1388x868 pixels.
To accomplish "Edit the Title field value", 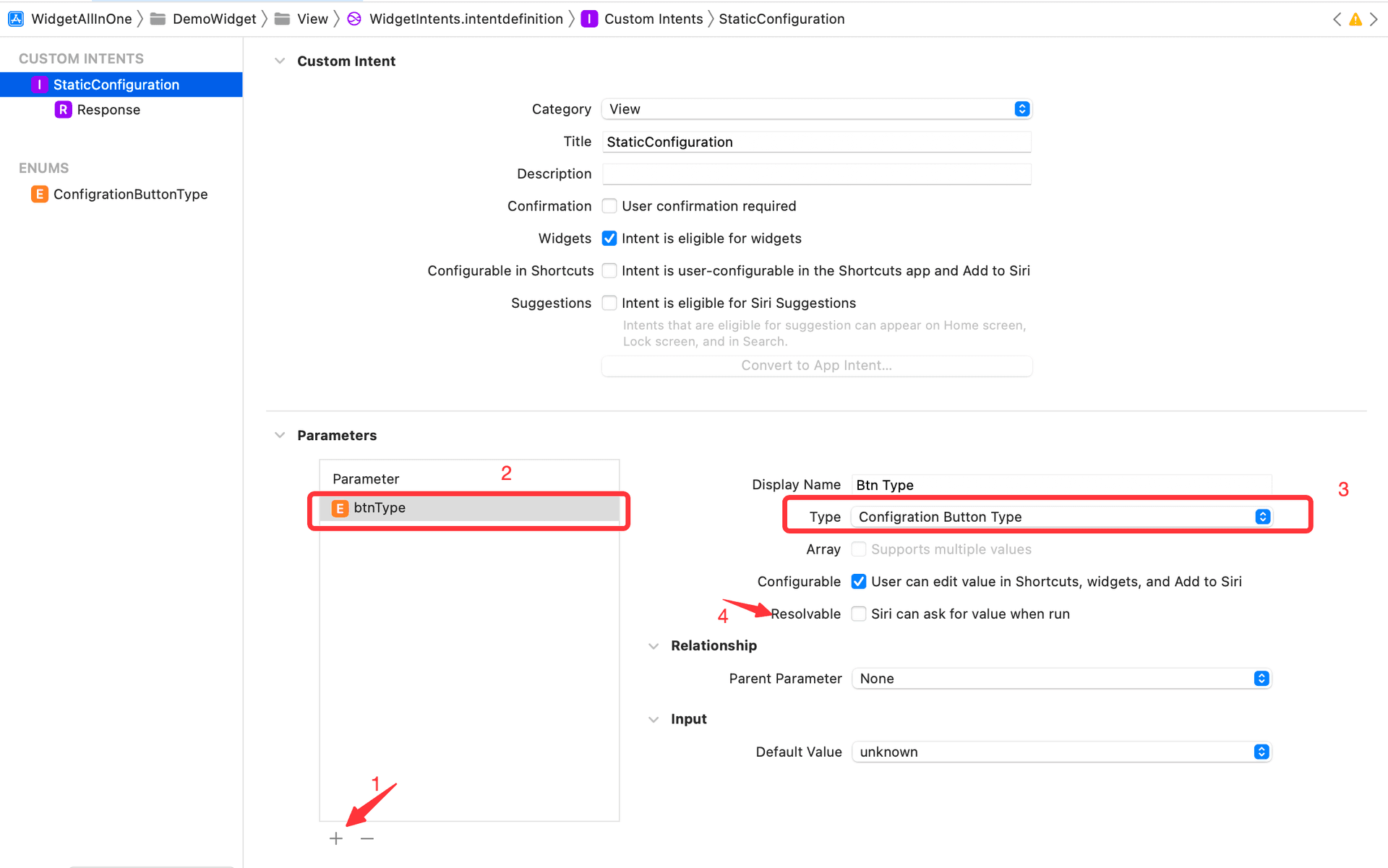I will click(x=815, y=141).
